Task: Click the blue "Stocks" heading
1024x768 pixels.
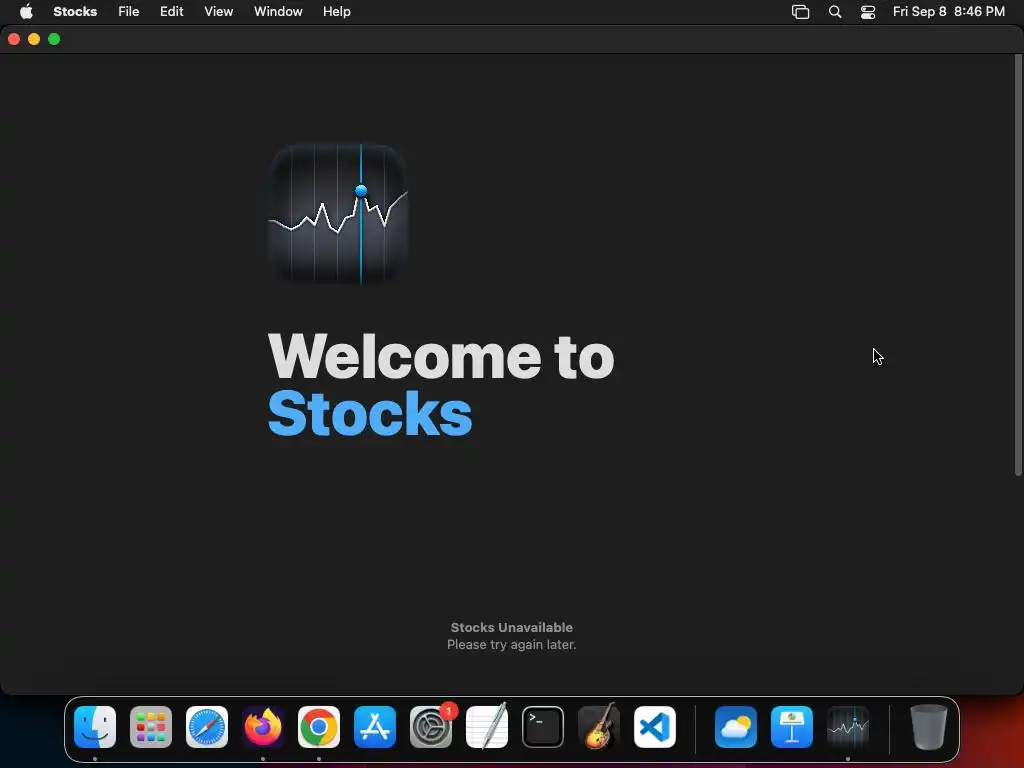Action: (370, 413)
